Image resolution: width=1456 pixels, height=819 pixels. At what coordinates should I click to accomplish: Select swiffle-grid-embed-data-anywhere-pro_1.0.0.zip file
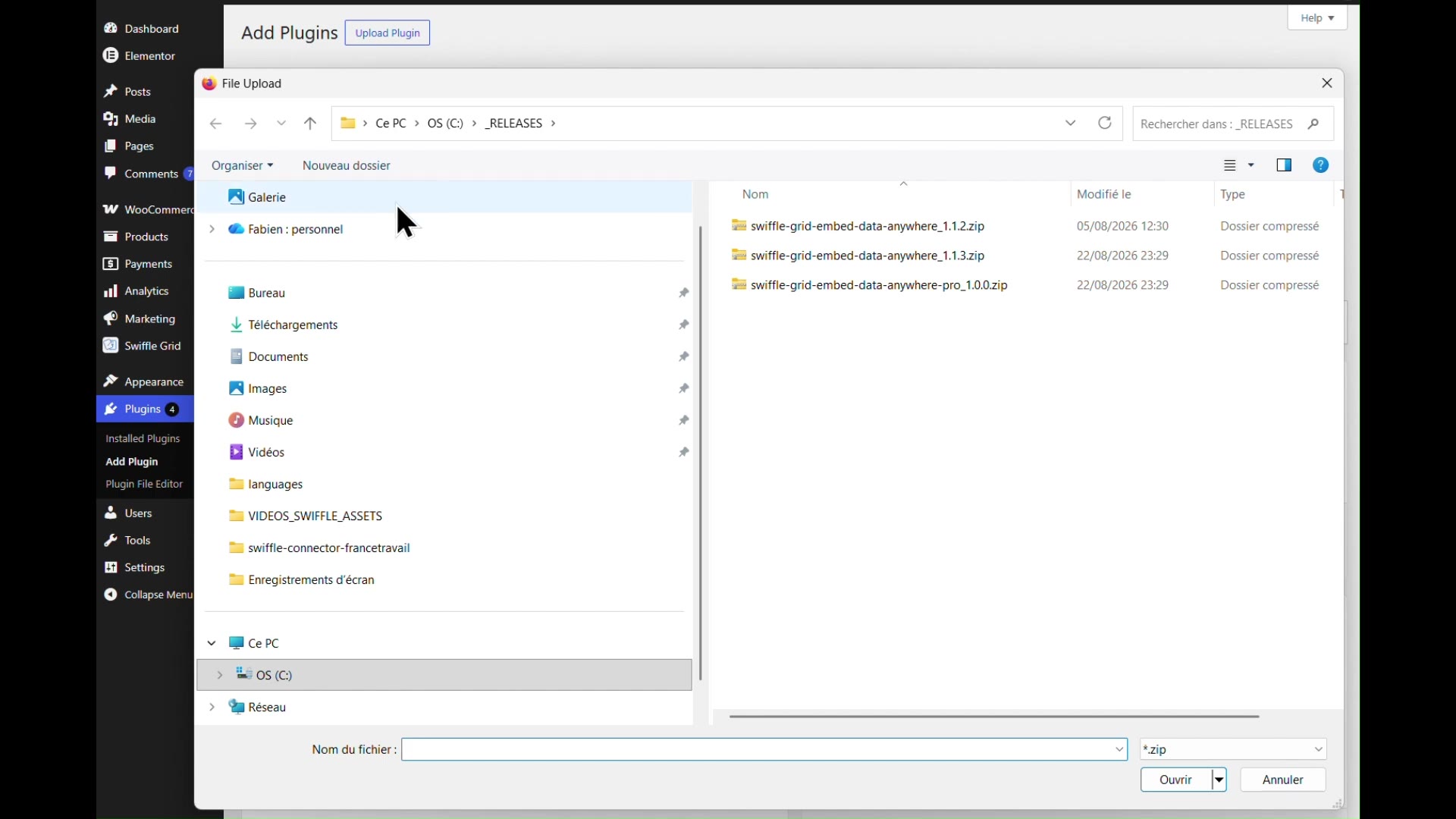pos(870,285)
